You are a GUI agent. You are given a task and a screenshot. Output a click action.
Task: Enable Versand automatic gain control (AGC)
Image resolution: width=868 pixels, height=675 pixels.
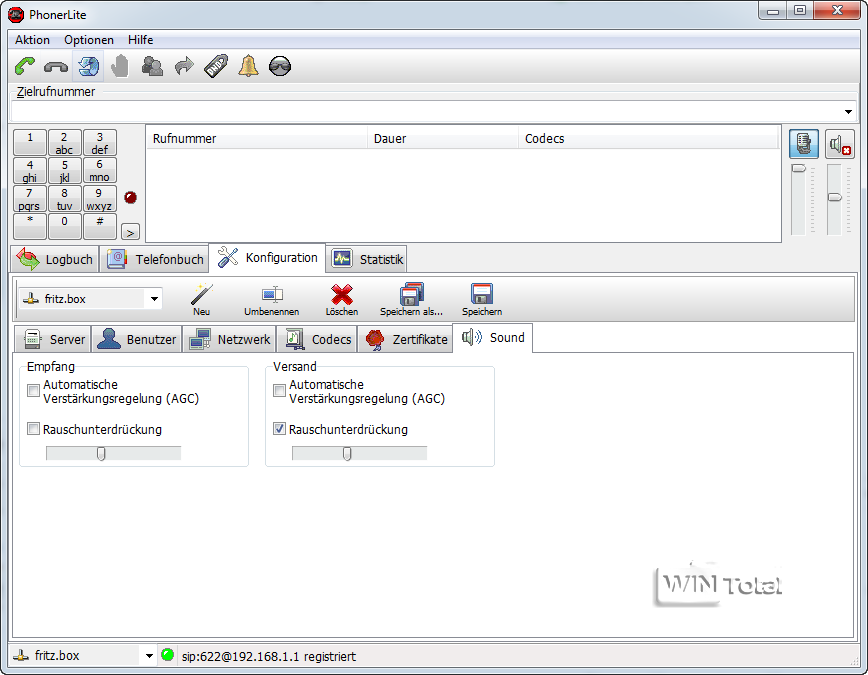click(x=280, y=391)
